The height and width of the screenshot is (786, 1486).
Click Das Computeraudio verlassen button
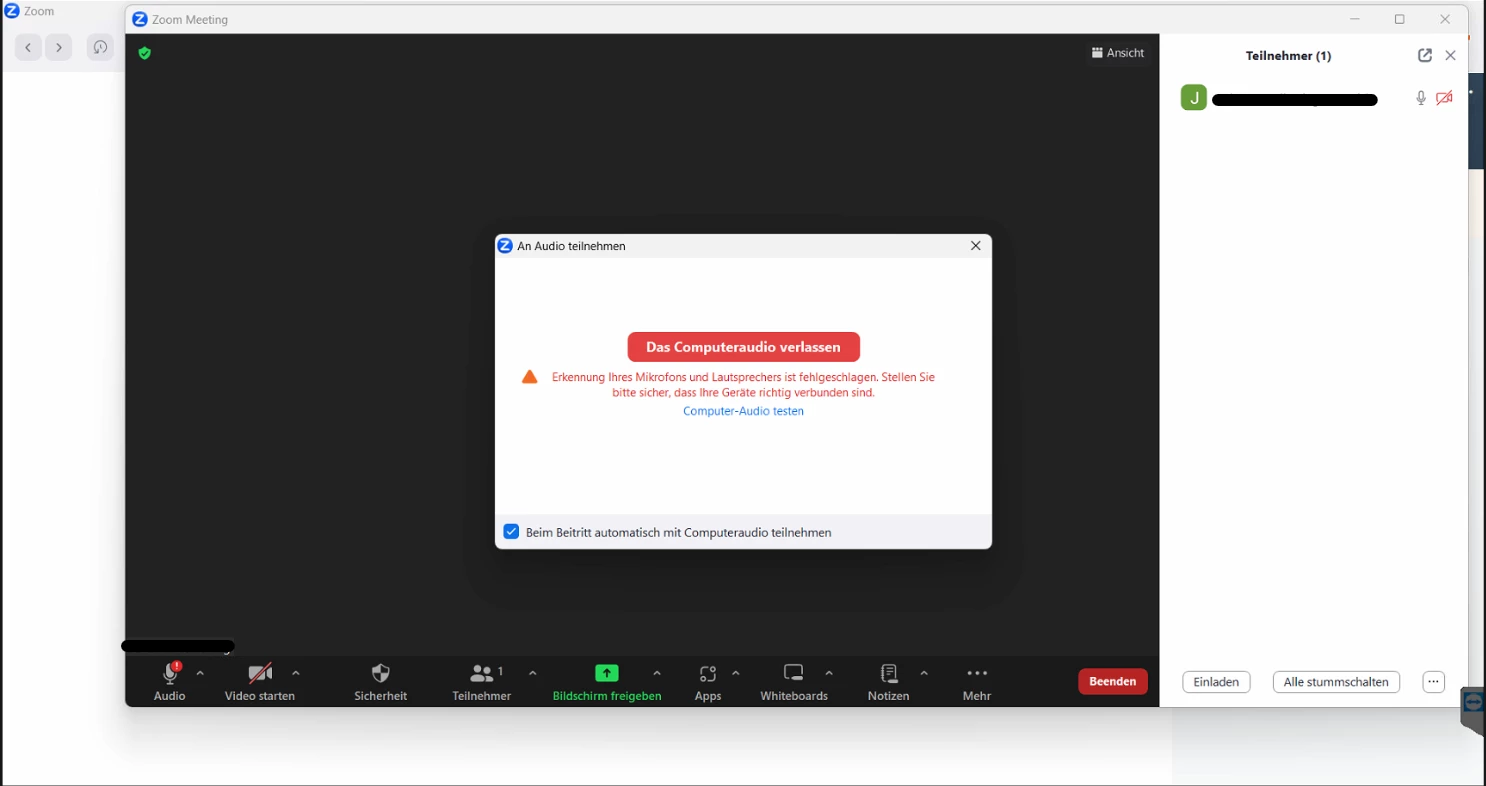point(744,347)
